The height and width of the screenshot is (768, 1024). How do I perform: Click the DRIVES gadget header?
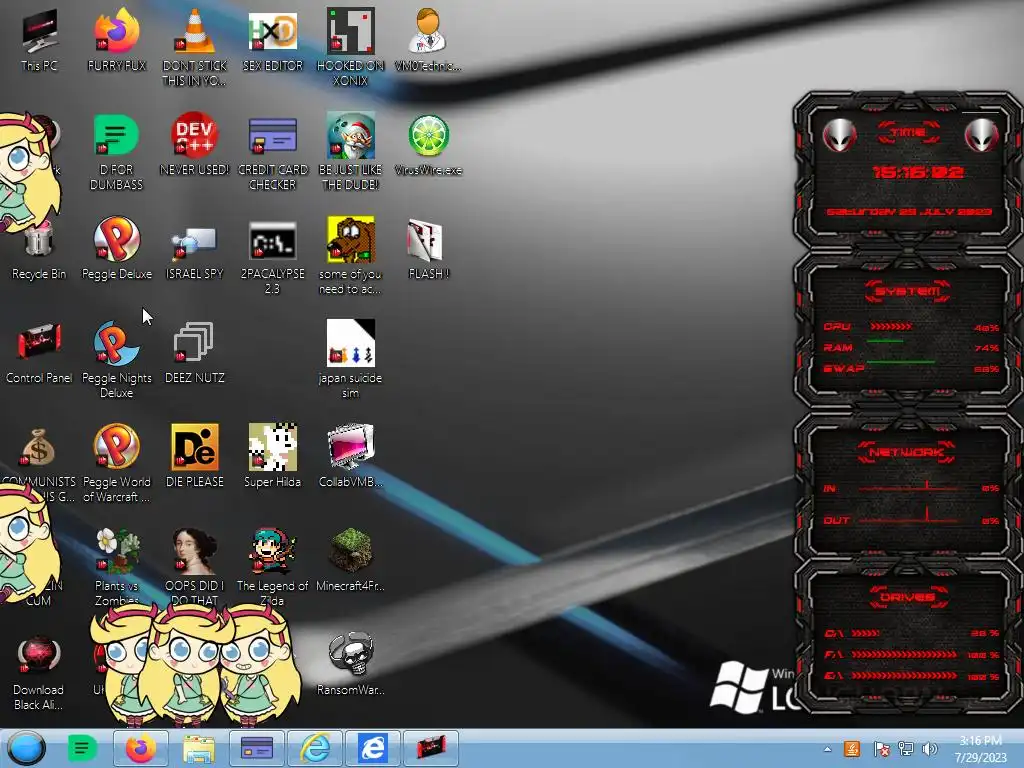coord(908,597)
